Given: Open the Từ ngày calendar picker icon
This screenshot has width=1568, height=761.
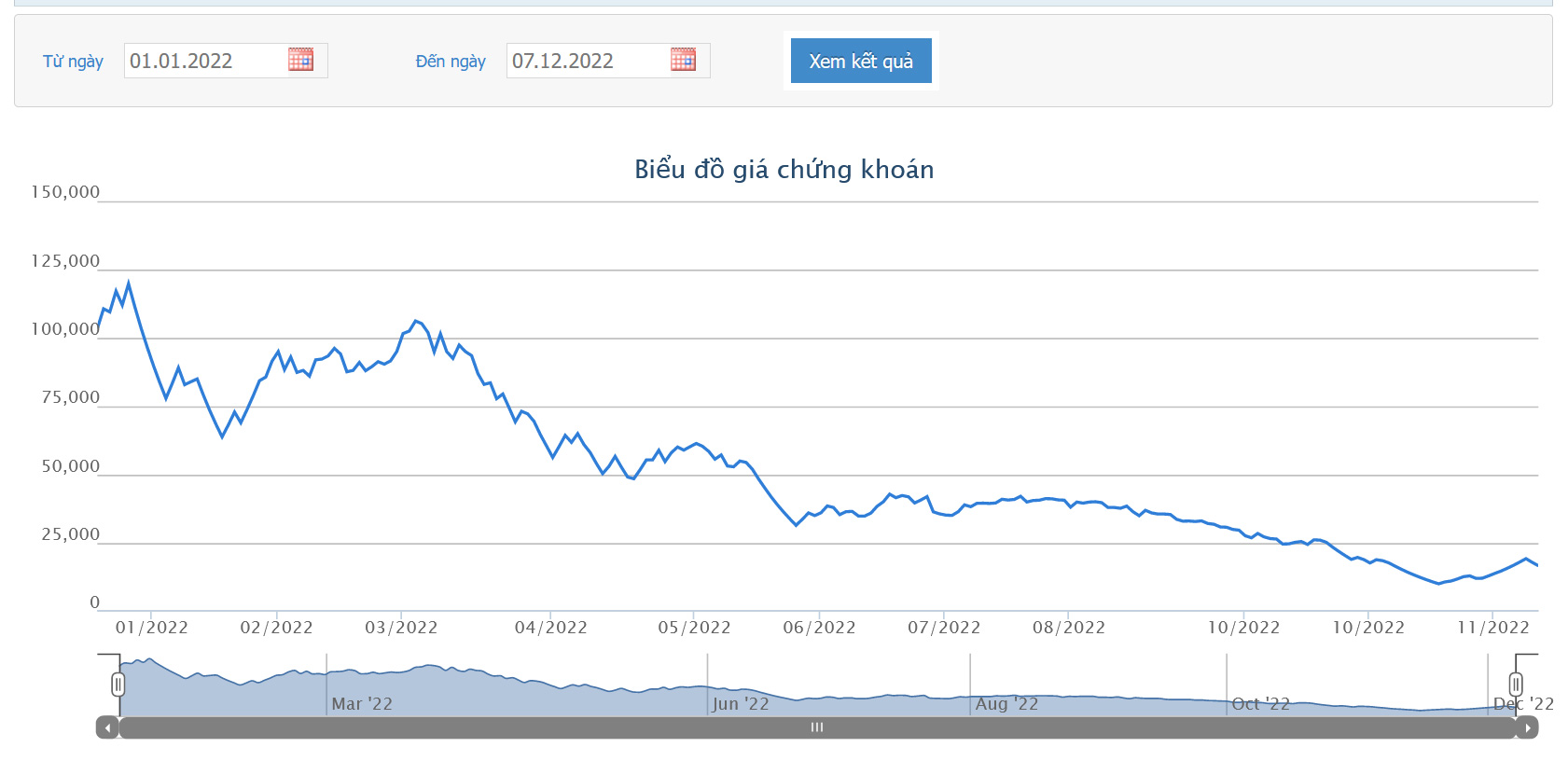Looking at the screenshot, I should pyautogui.click(x=300, y=60).
